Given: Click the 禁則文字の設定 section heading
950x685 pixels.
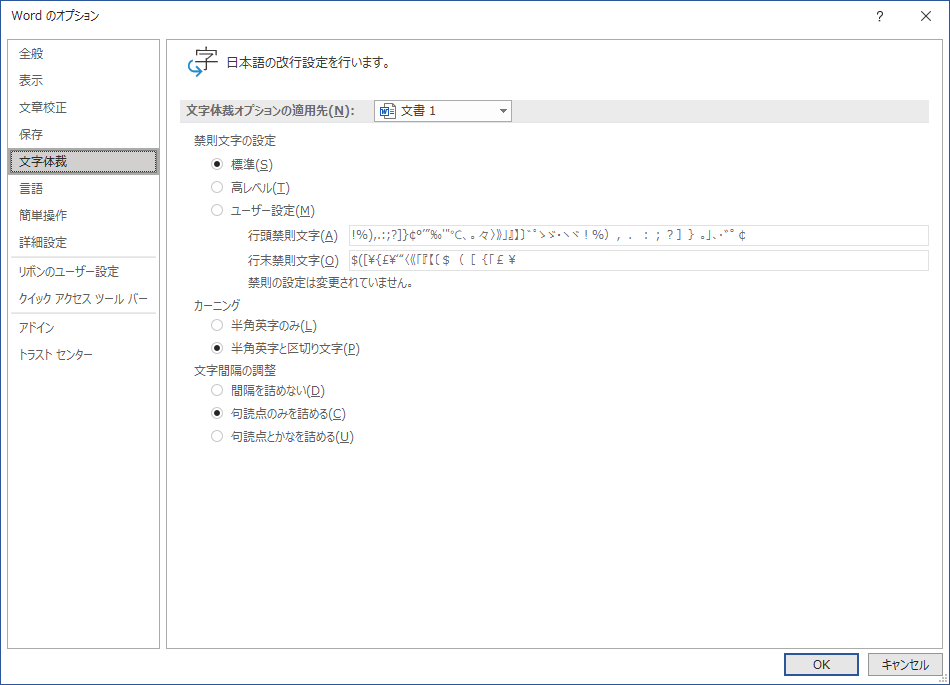Looking at the screenshot, I should 234,141.
